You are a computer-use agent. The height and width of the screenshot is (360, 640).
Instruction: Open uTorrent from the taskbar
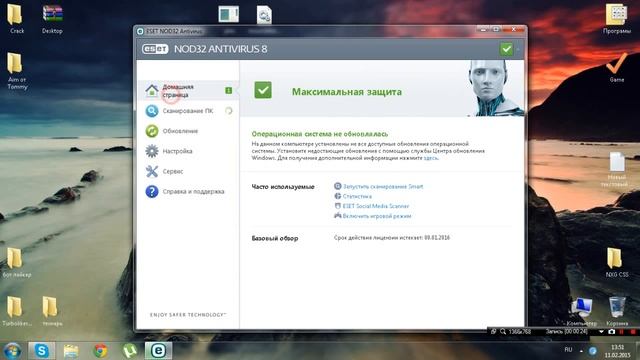129,351
